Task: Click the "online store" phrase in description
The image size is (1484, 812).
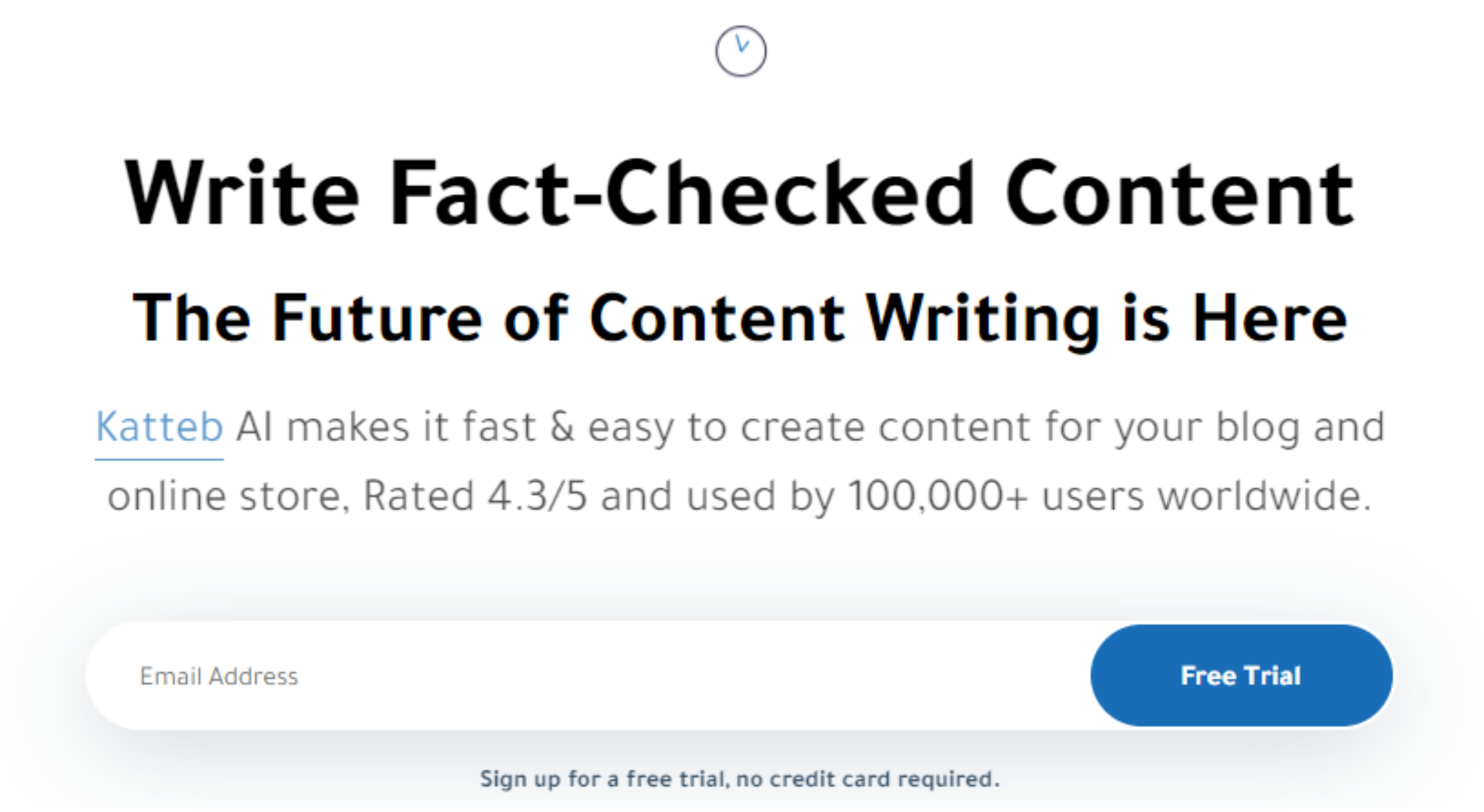Action: (224, 496)
